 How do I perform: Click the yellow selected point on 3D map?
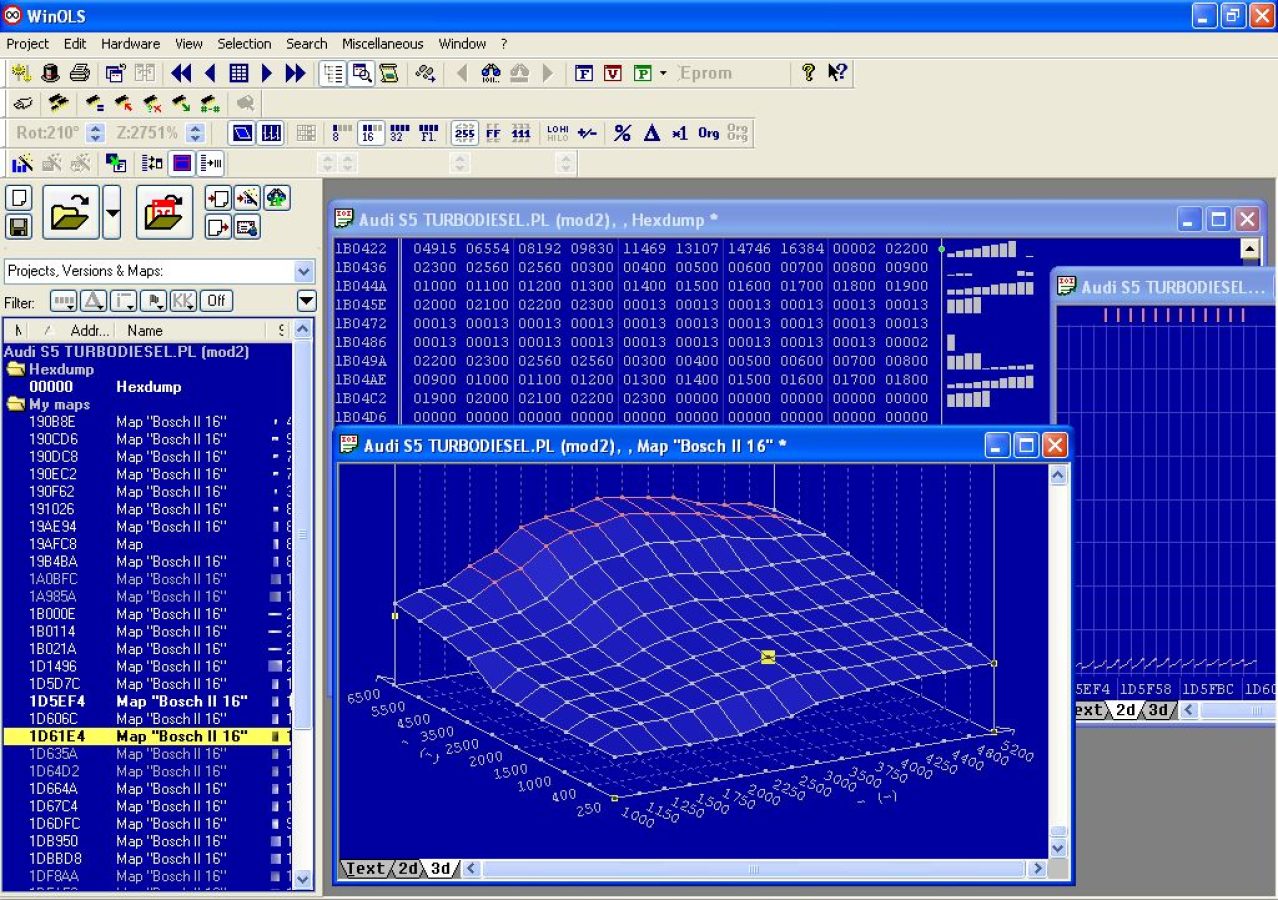pyautogui.click(x=768, y=657)
